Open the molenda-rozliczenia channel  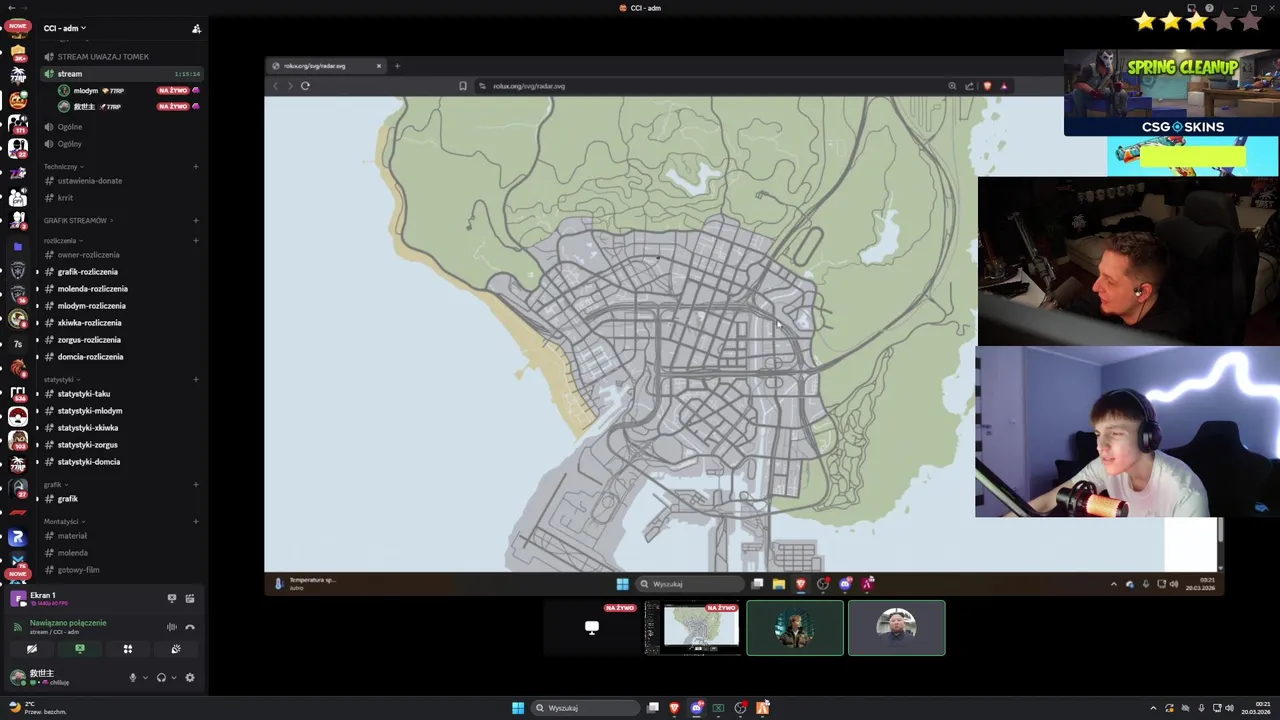[x=121, y=289]
